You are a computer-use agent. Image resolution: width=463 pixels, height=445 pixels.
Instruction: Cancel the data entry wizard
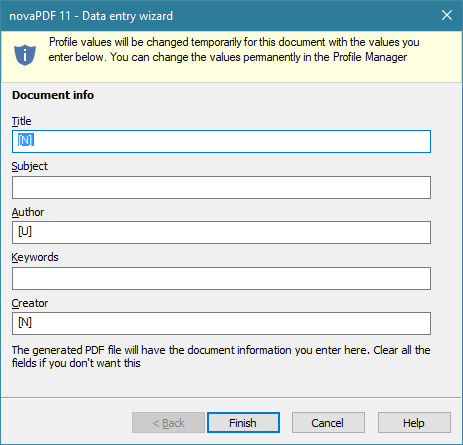(328, 423)
